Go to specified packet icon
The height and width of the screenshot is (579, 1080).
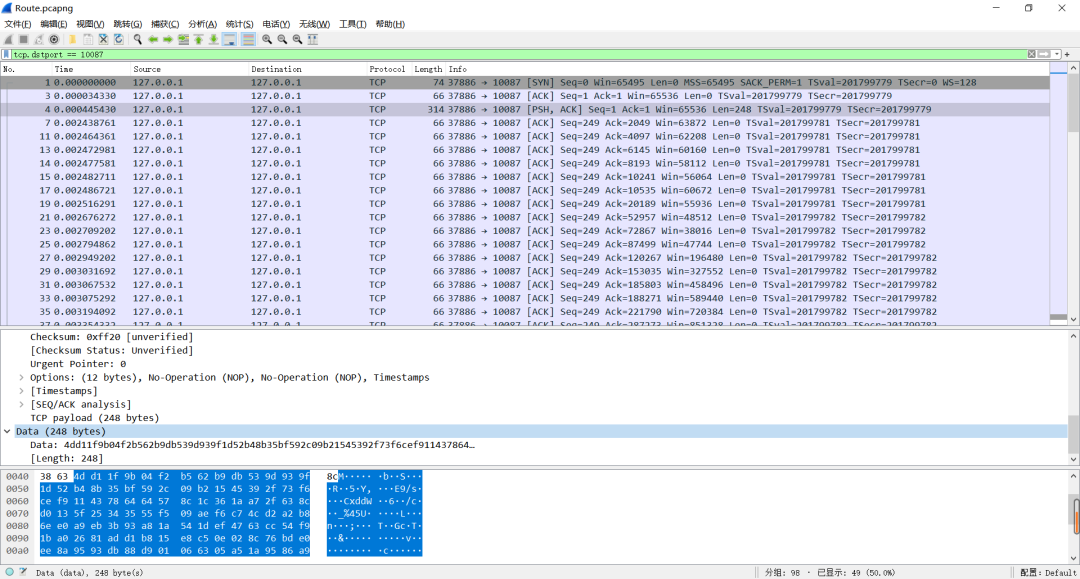coord(183,39)
